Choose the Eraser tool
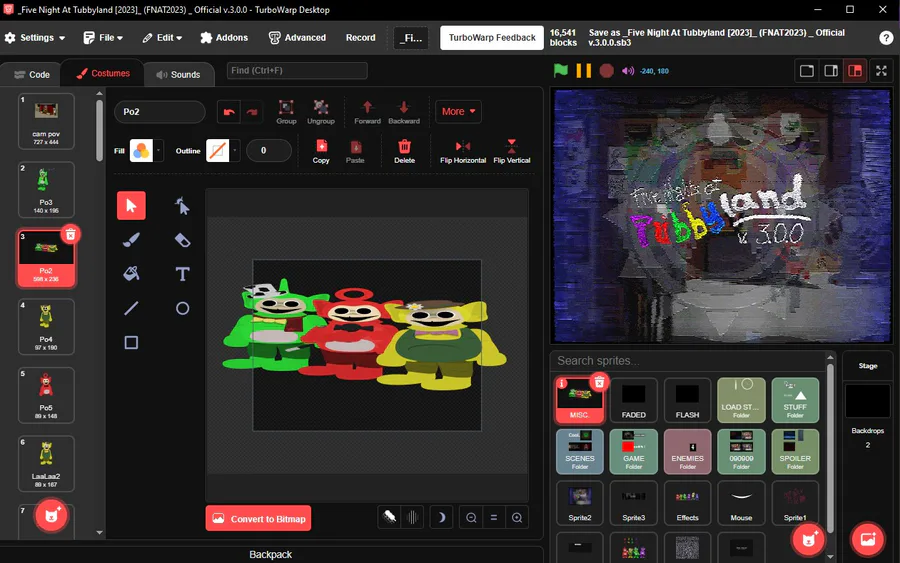 (x=182, y=240)
